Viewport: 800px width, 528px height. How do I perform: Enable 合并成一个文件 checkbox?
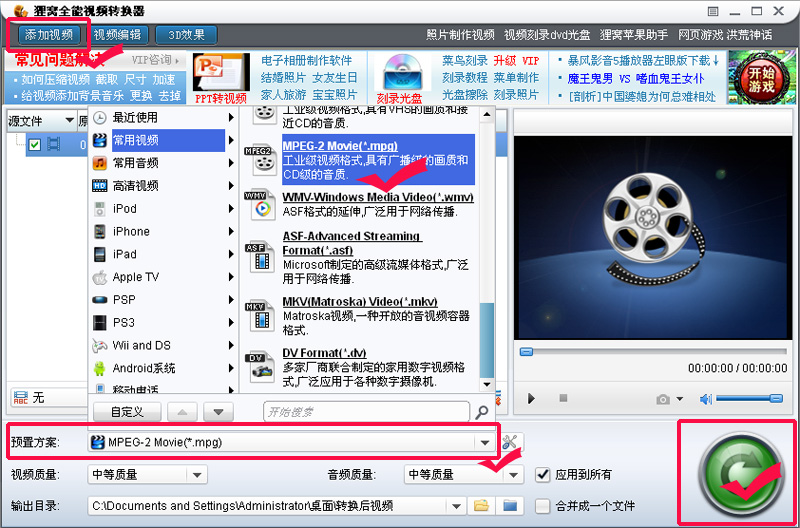[x=543, y=506]
